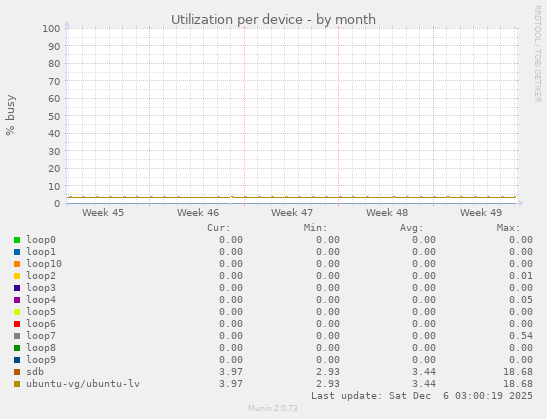Click the 10 y-axis value

(x=54, y=186)
